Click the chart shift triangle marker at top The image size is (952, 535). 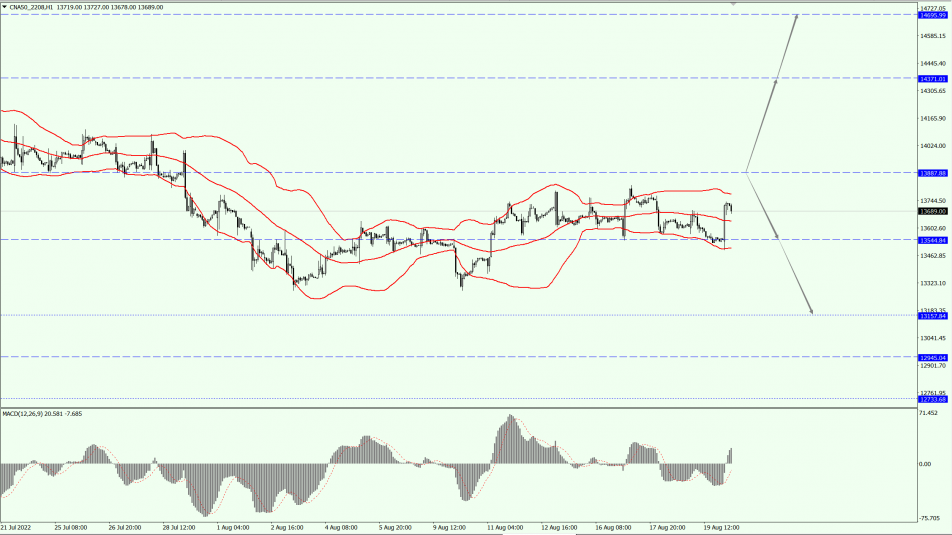pyautogui.click(x=733, y=4)
